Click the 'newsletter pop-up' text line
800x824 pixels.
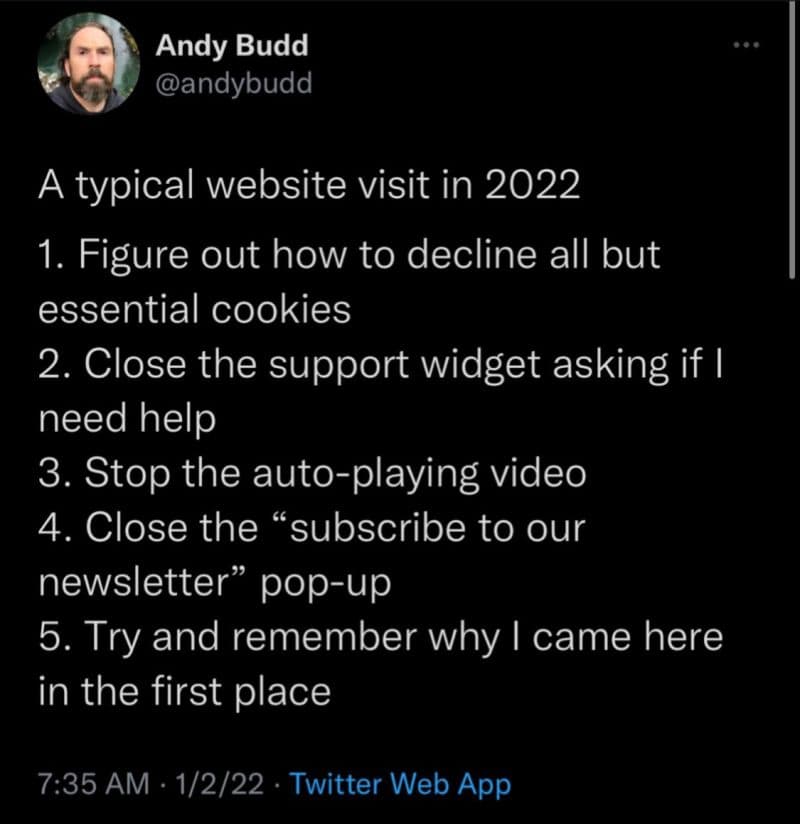[x=215, y=583]
